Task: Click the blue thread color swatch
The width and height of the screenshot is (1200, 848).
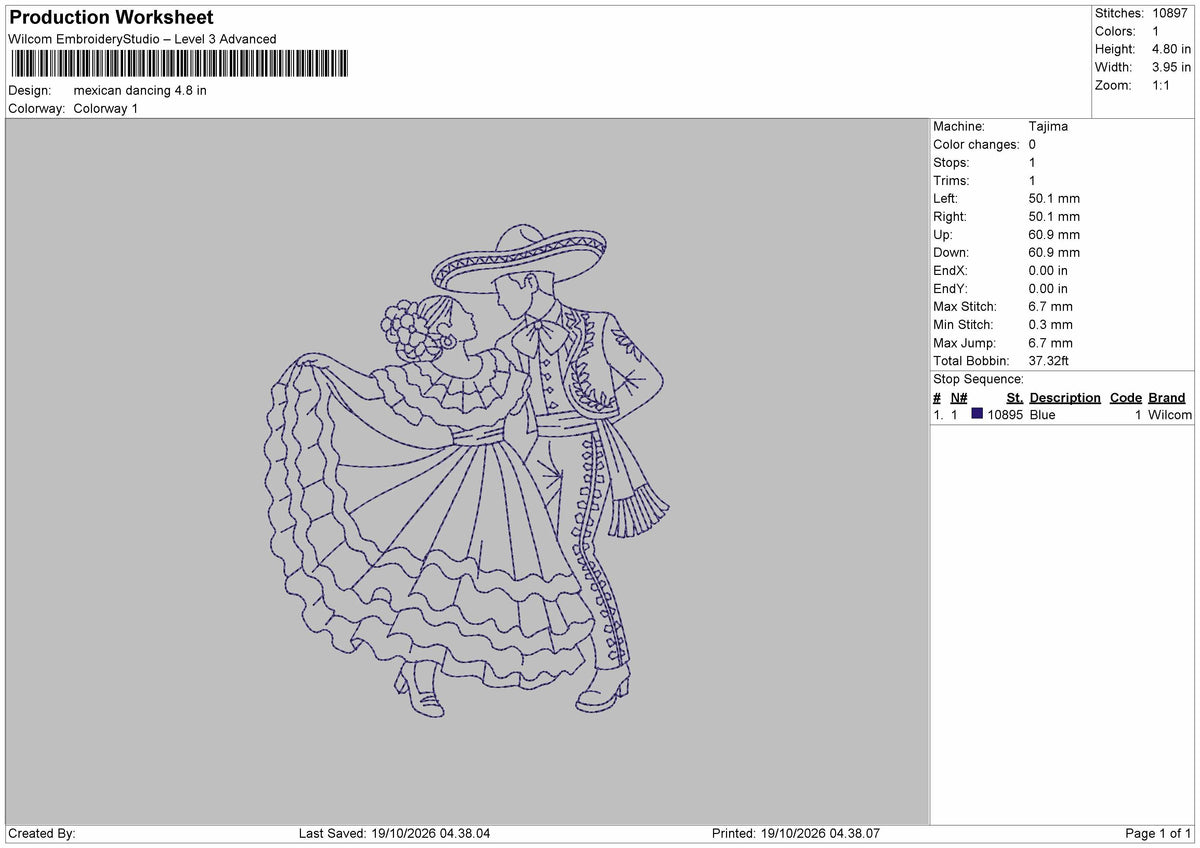Action: 977,414
